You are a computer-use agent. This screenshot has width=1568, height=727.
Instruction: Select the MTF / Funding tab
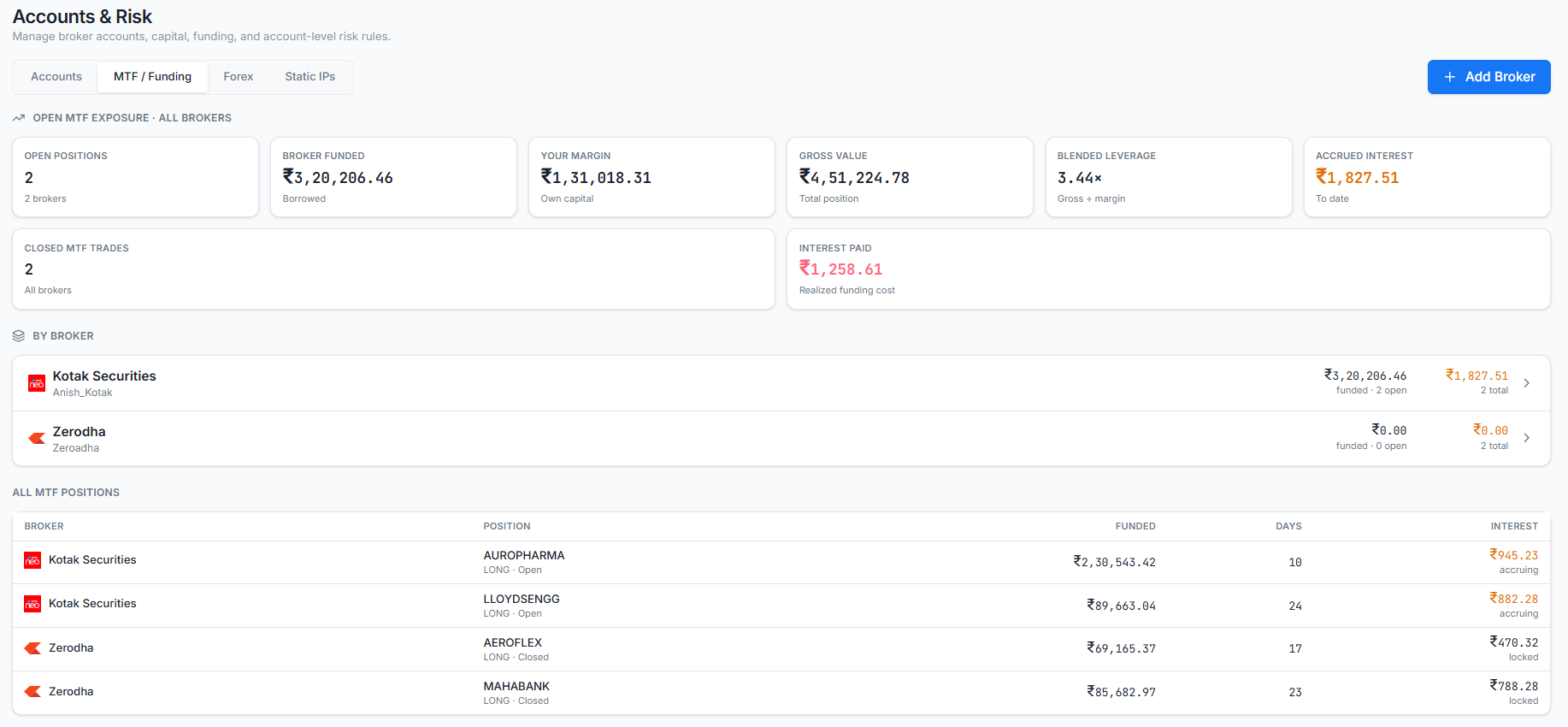[x=153, y=77]
